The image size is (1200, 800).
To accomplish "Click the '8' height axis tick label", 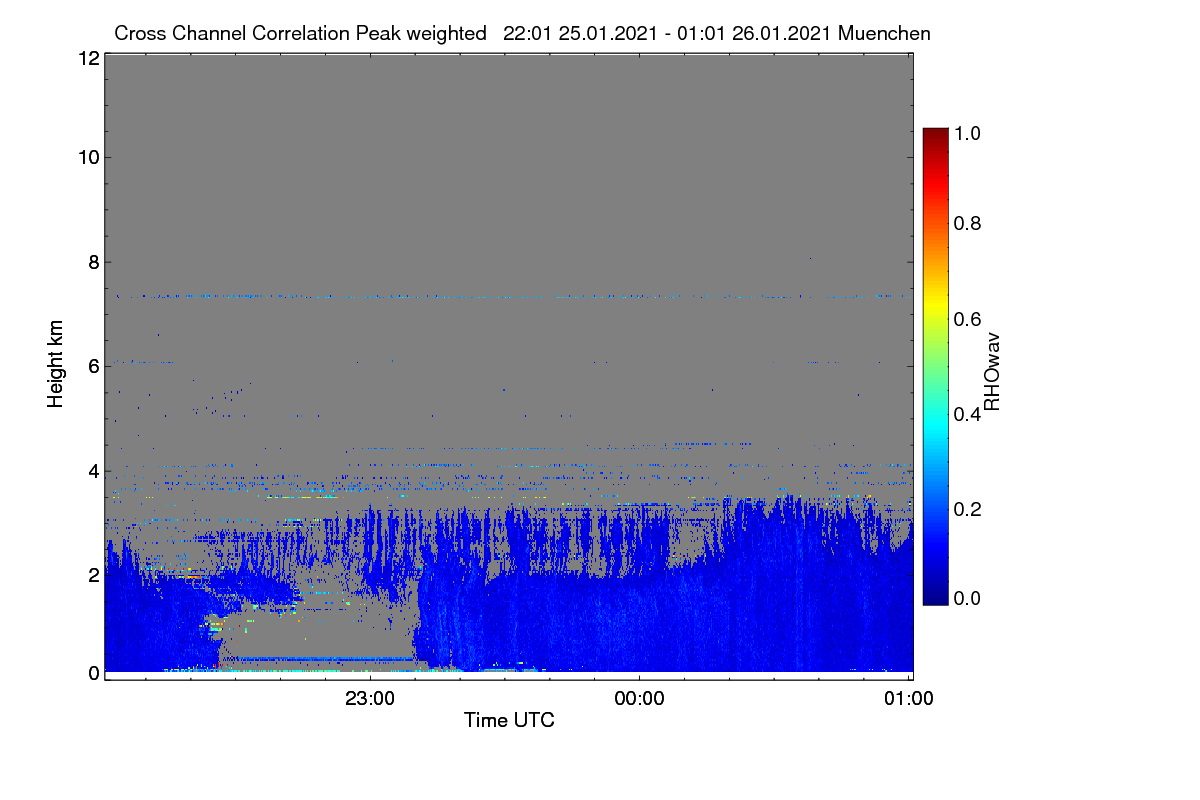I will click(93, 262).
